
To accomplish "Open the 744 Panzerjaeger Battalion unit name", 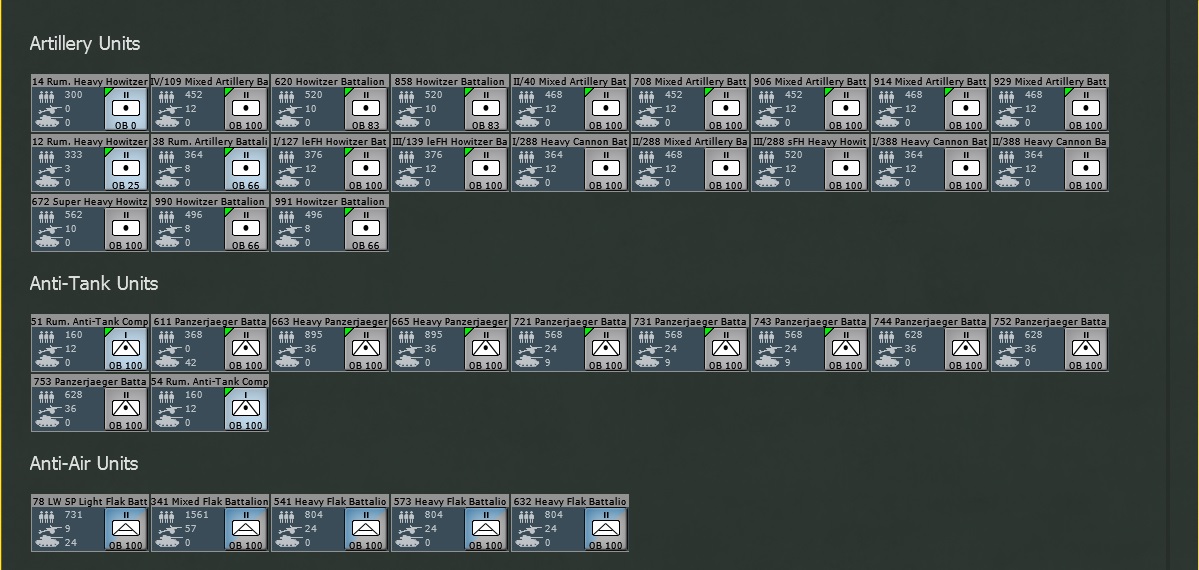I will (930, 321).
